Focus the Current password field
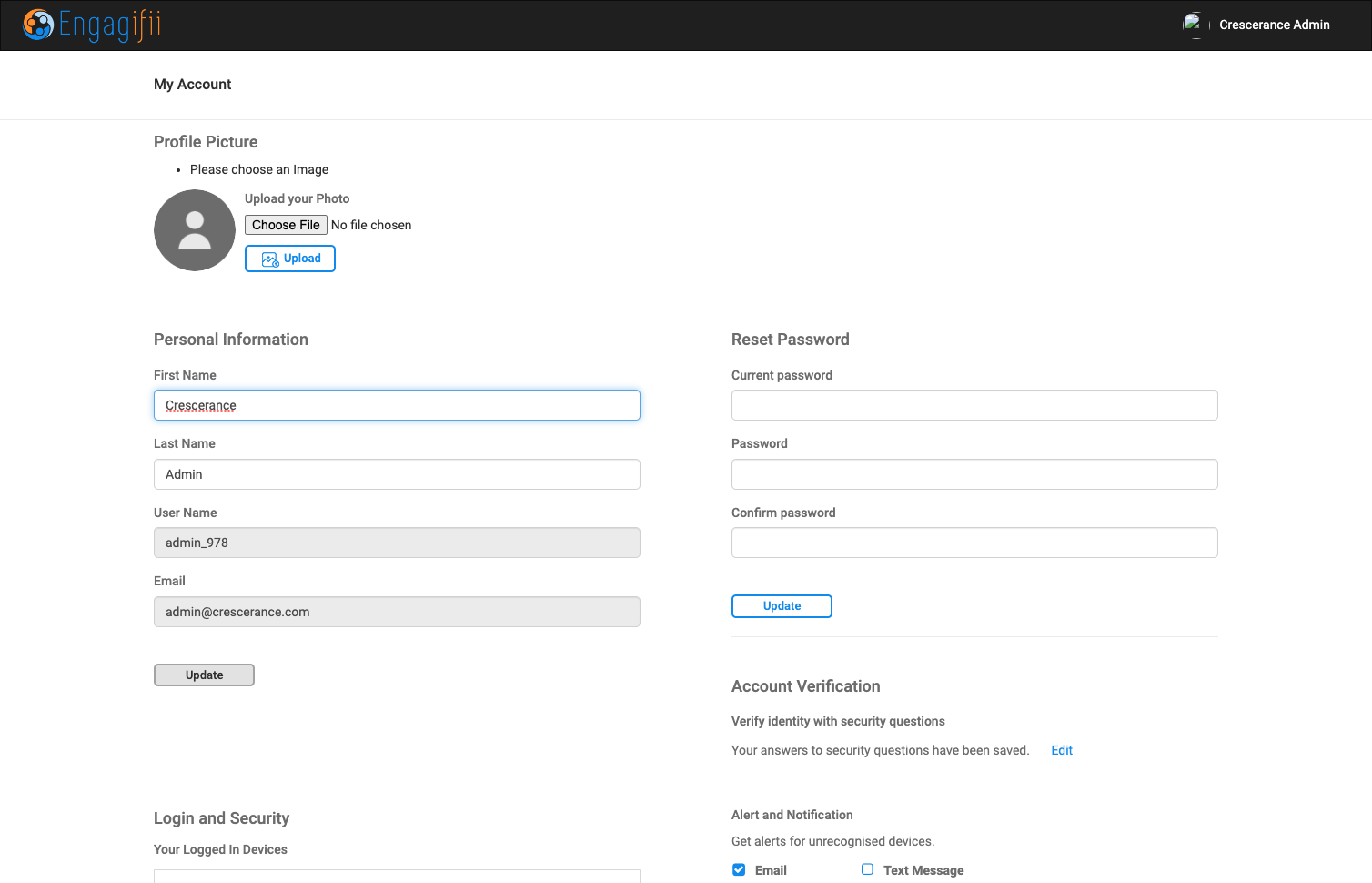 (974, 405)
